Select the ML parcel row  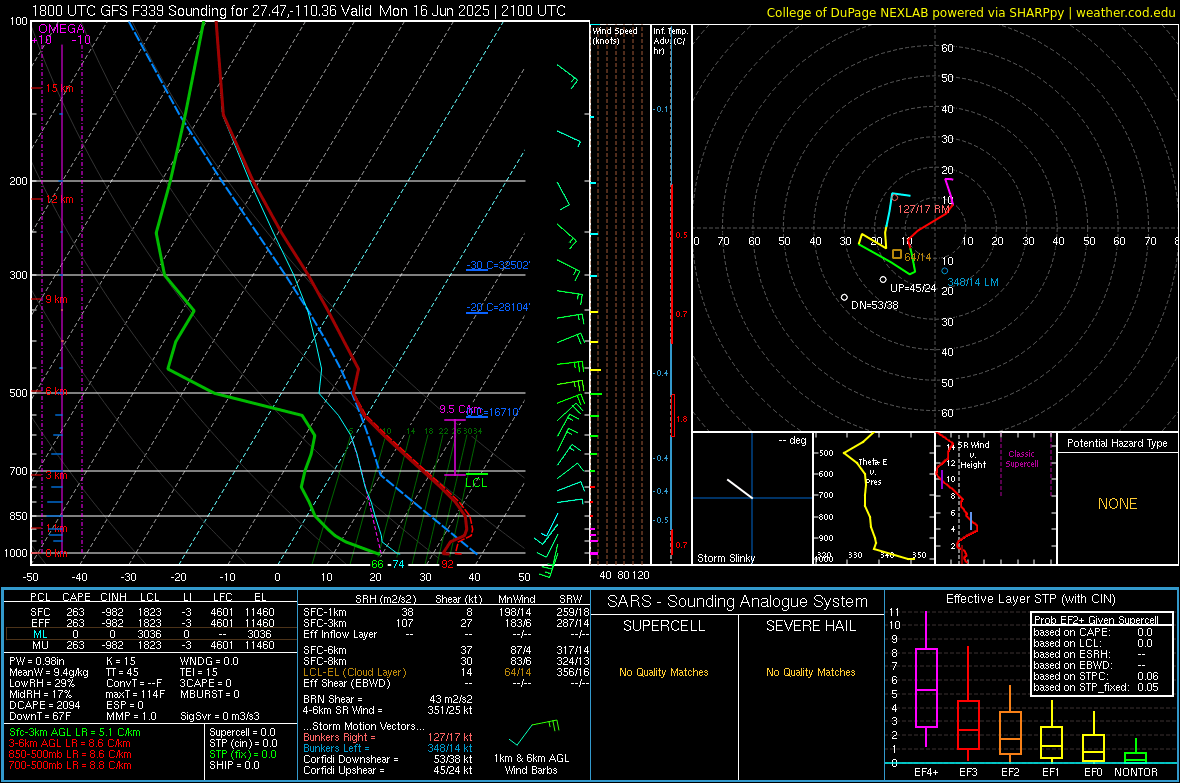tap(152, 634)
